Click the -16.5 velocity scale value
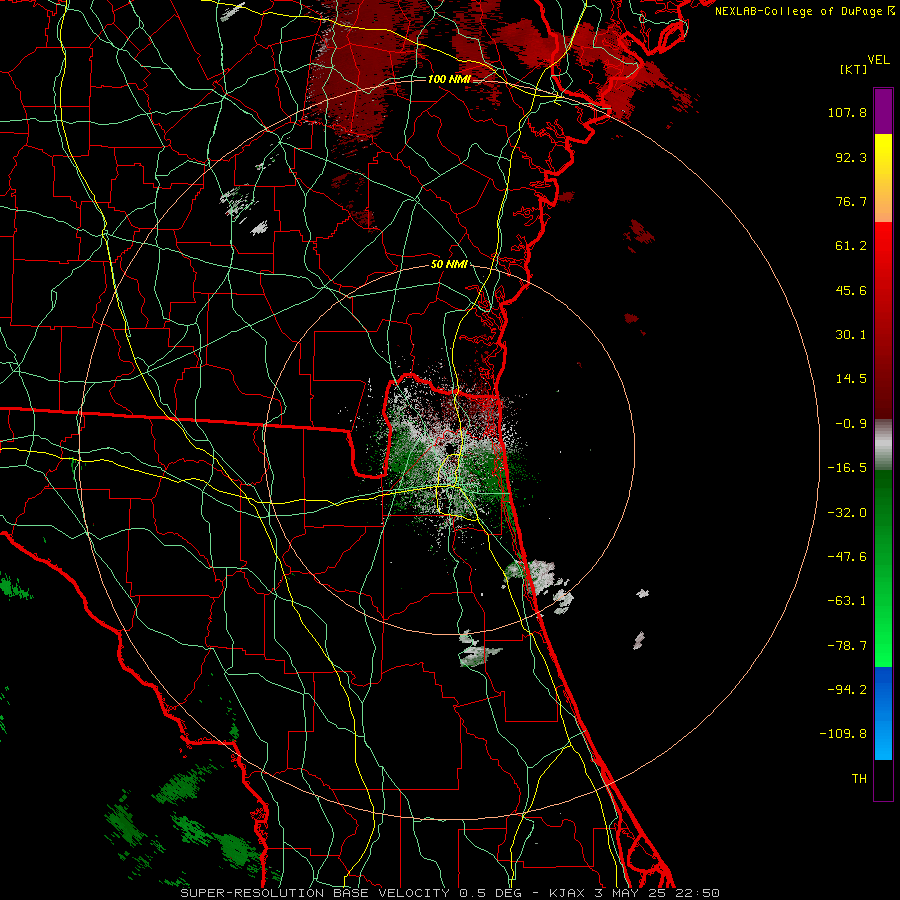 (847, 468)
